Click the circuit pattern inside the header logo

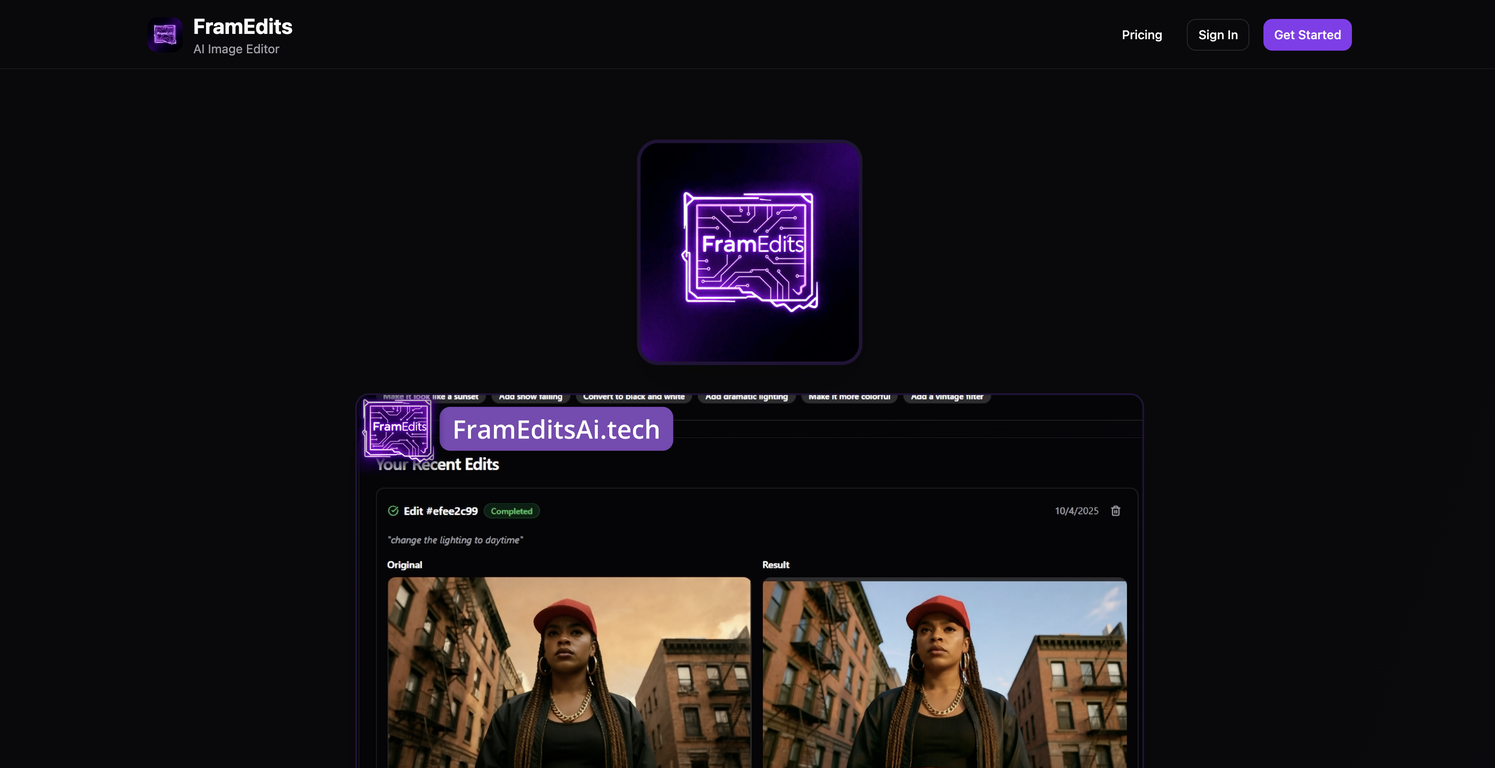(163, 33)
